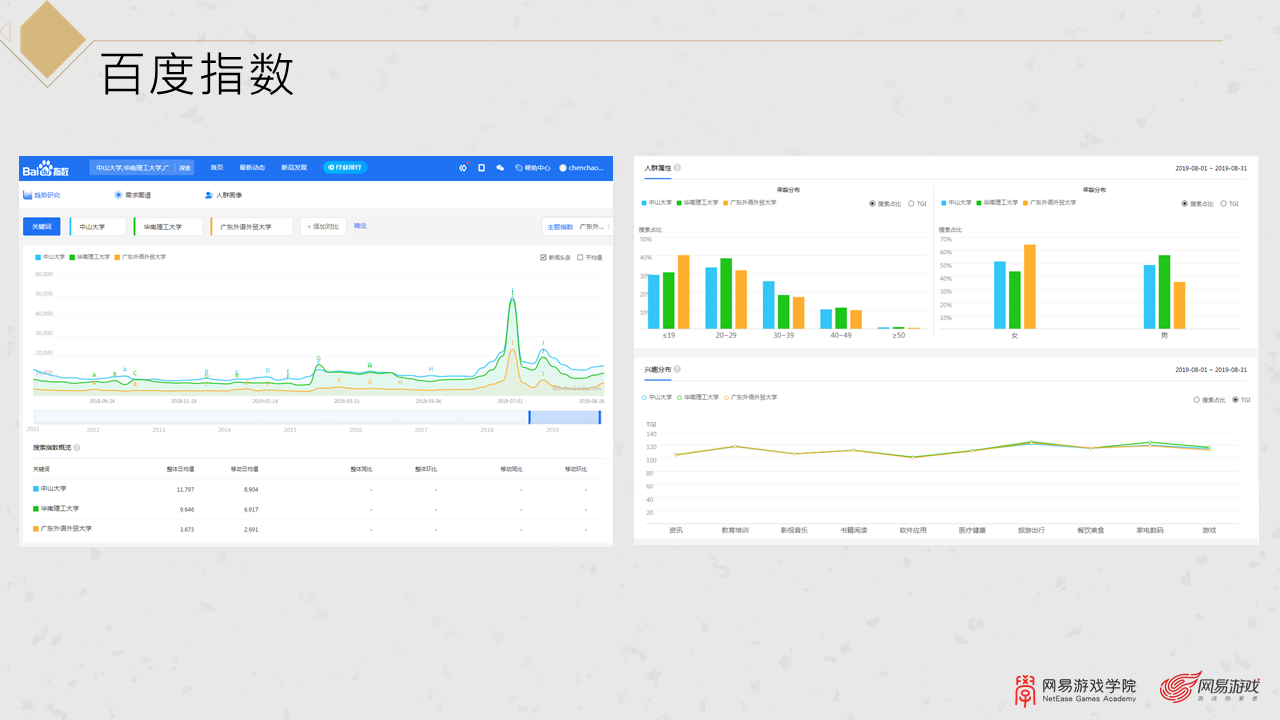Click the 行业排行 button
The image size is (1280, 720).
(345, 168)
